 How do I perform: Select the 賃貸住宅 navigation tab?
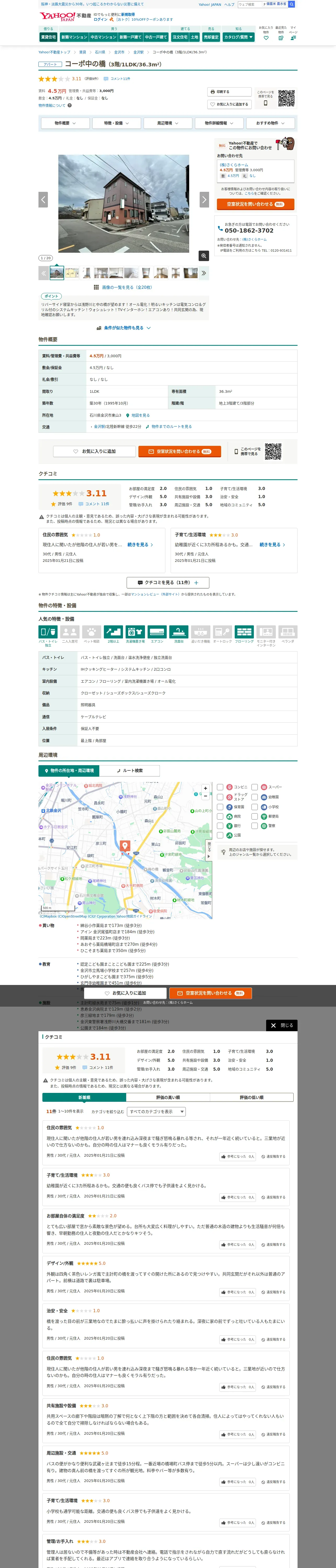pos(48,37)
